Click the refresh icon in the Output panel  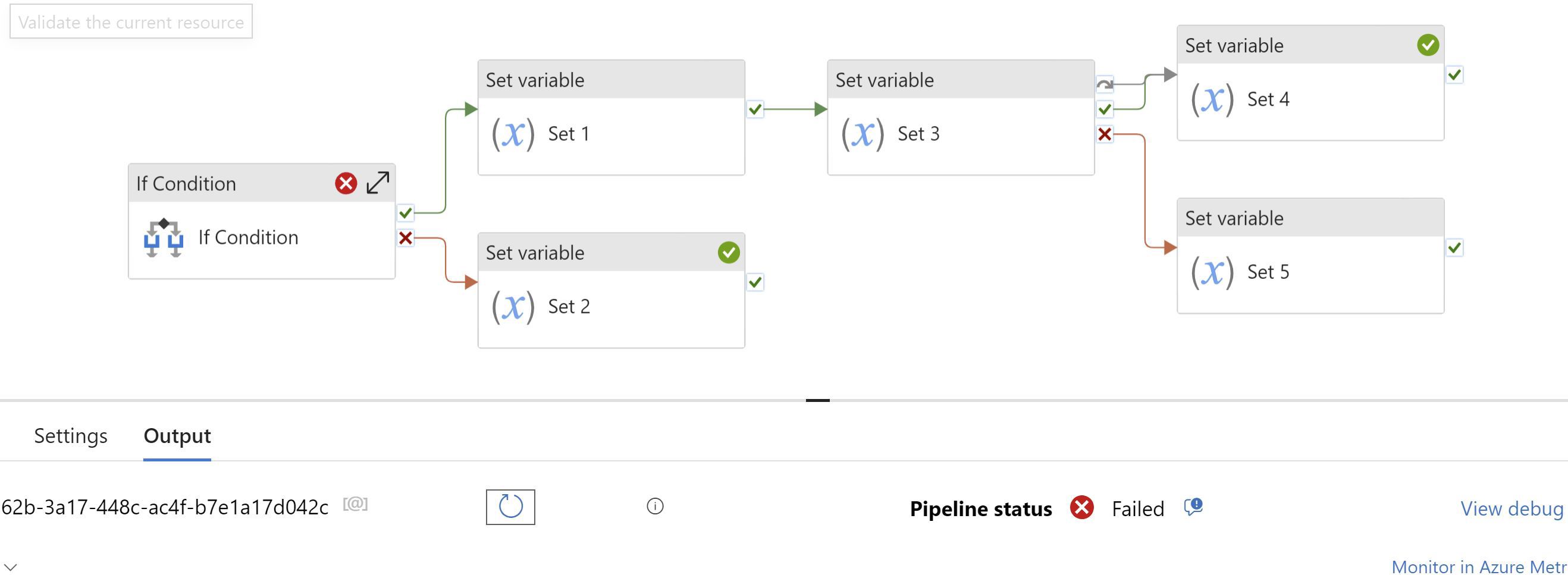point(510,506)
